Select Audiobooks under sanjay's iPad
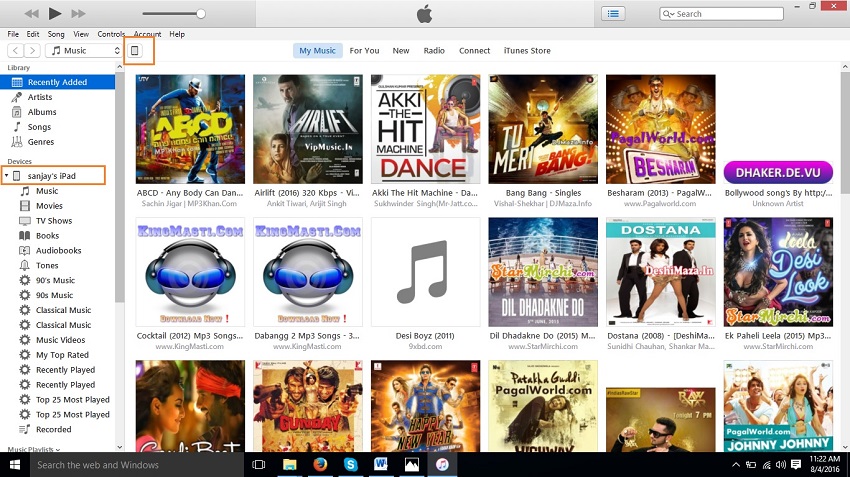The image size is (850, 477). [x=59, y=251]
